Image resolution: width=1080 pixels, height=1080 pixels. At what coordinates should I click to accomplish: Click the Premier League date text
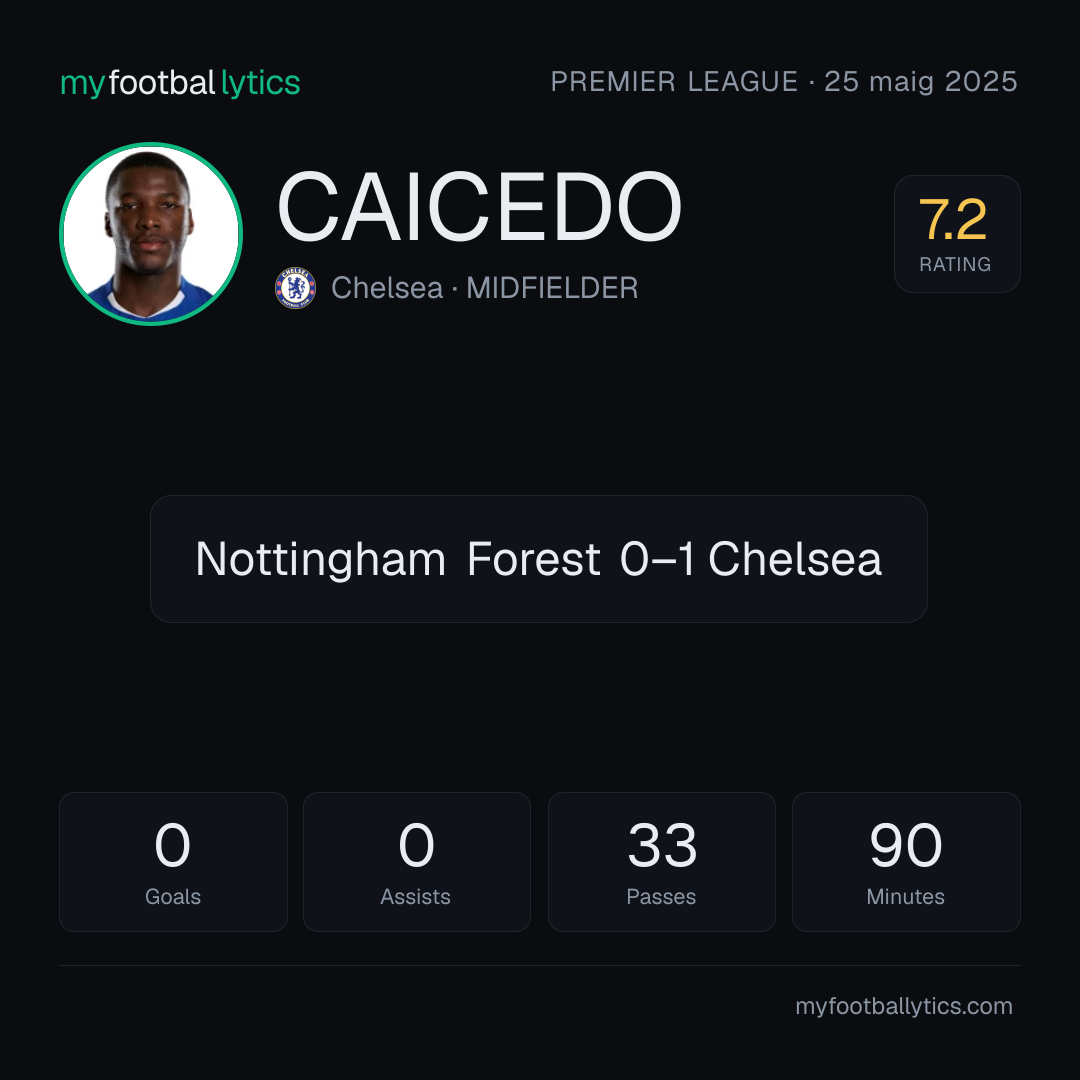(784, 82)
